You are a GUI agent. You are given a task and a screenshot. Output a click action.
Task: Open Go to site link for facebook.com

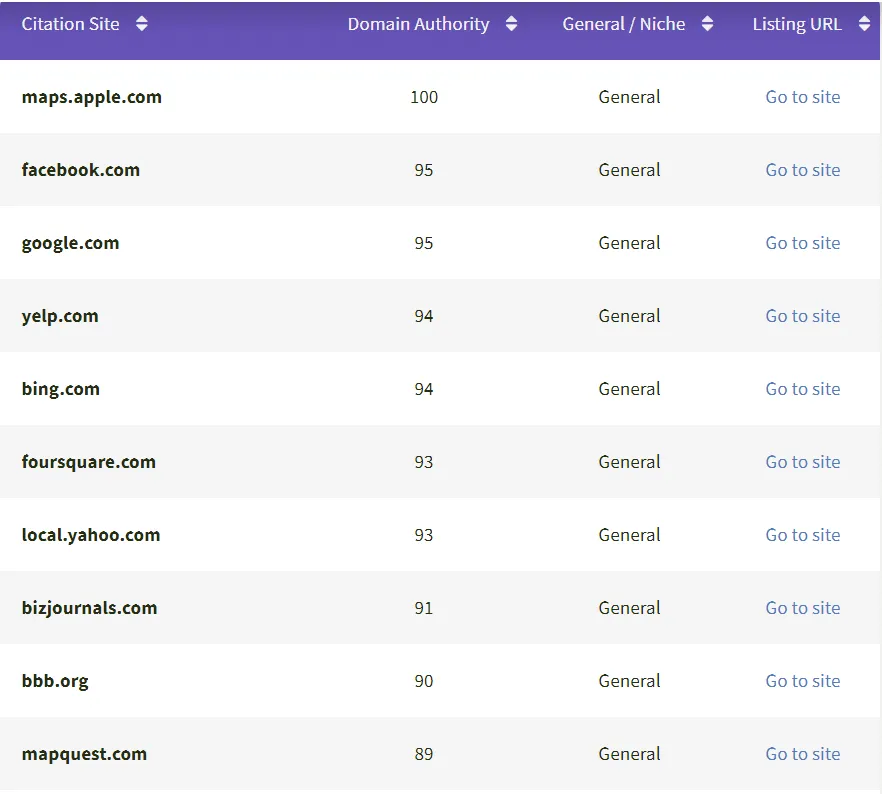click(802, 170)
